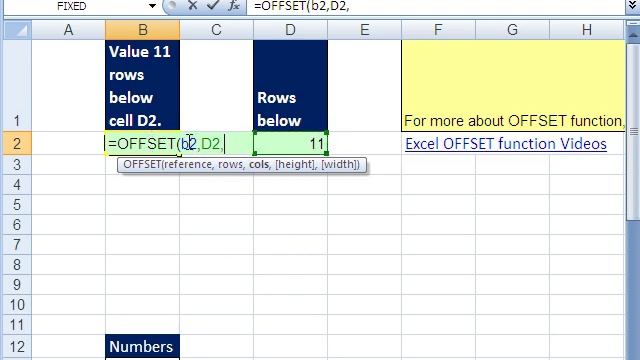Click 'rows' argument in OFFSET tooltip
This screenshot has height=360, width=640.
coord(231,164)
